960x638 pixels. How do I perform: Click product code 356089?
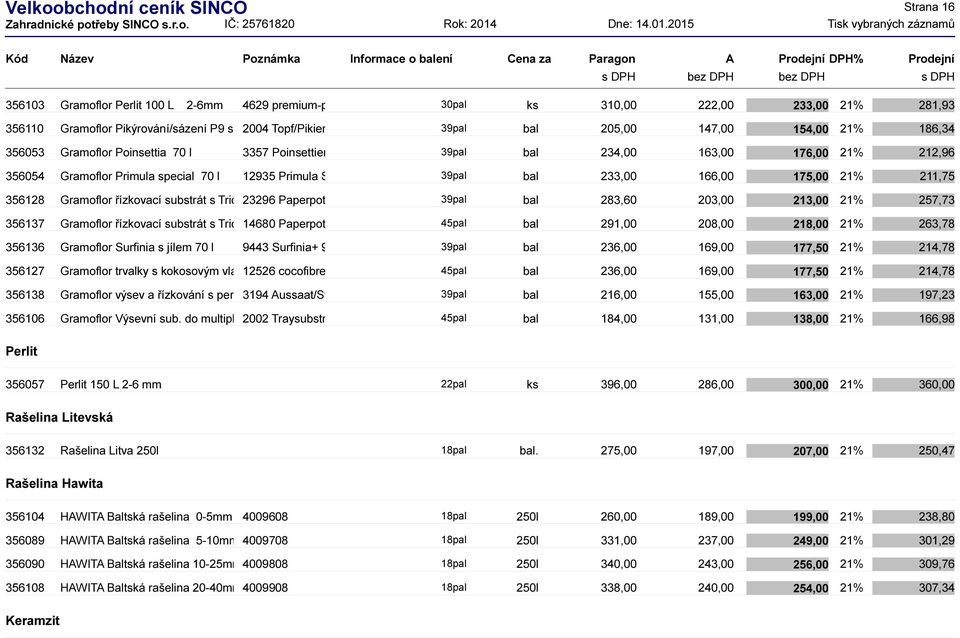click(25, 541)
